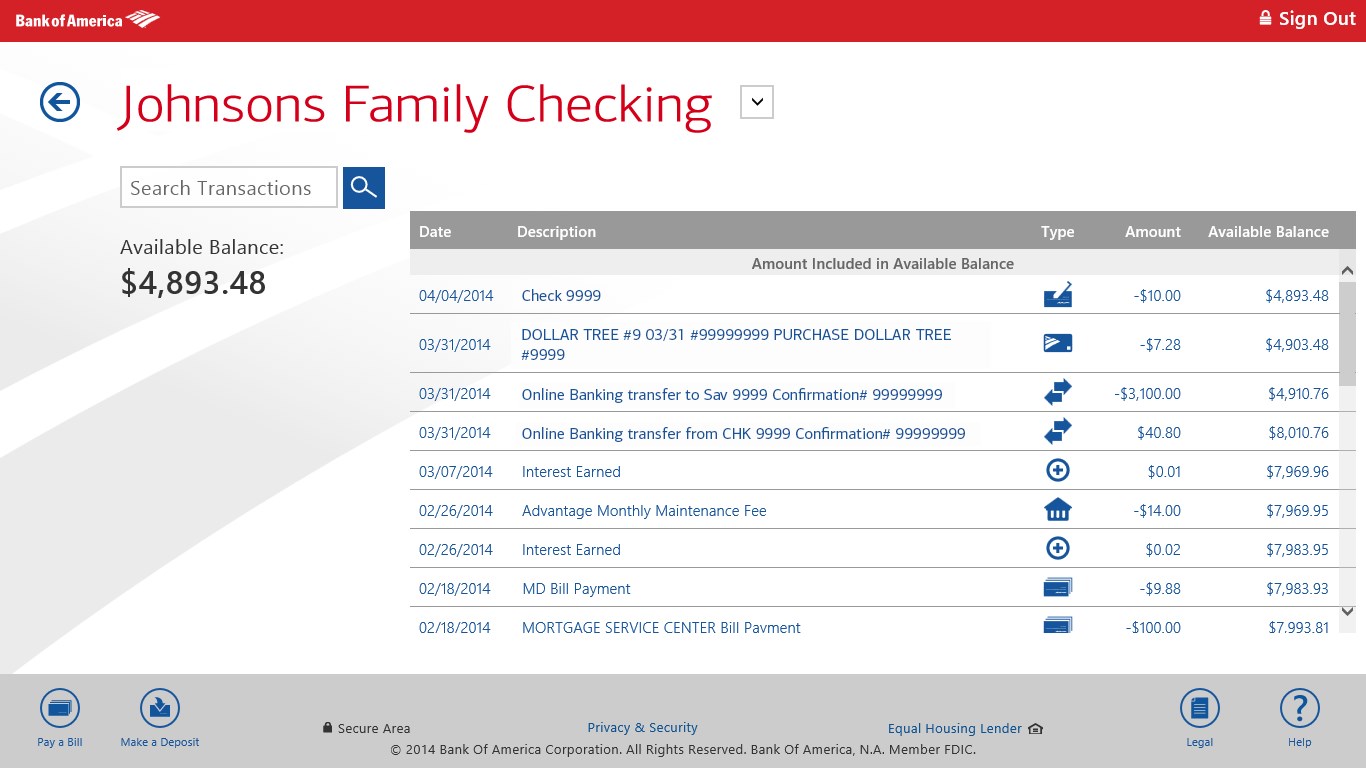
Task: Click the search magnifying glass icon
Action: pyautogui.click(x=363, y=187)
